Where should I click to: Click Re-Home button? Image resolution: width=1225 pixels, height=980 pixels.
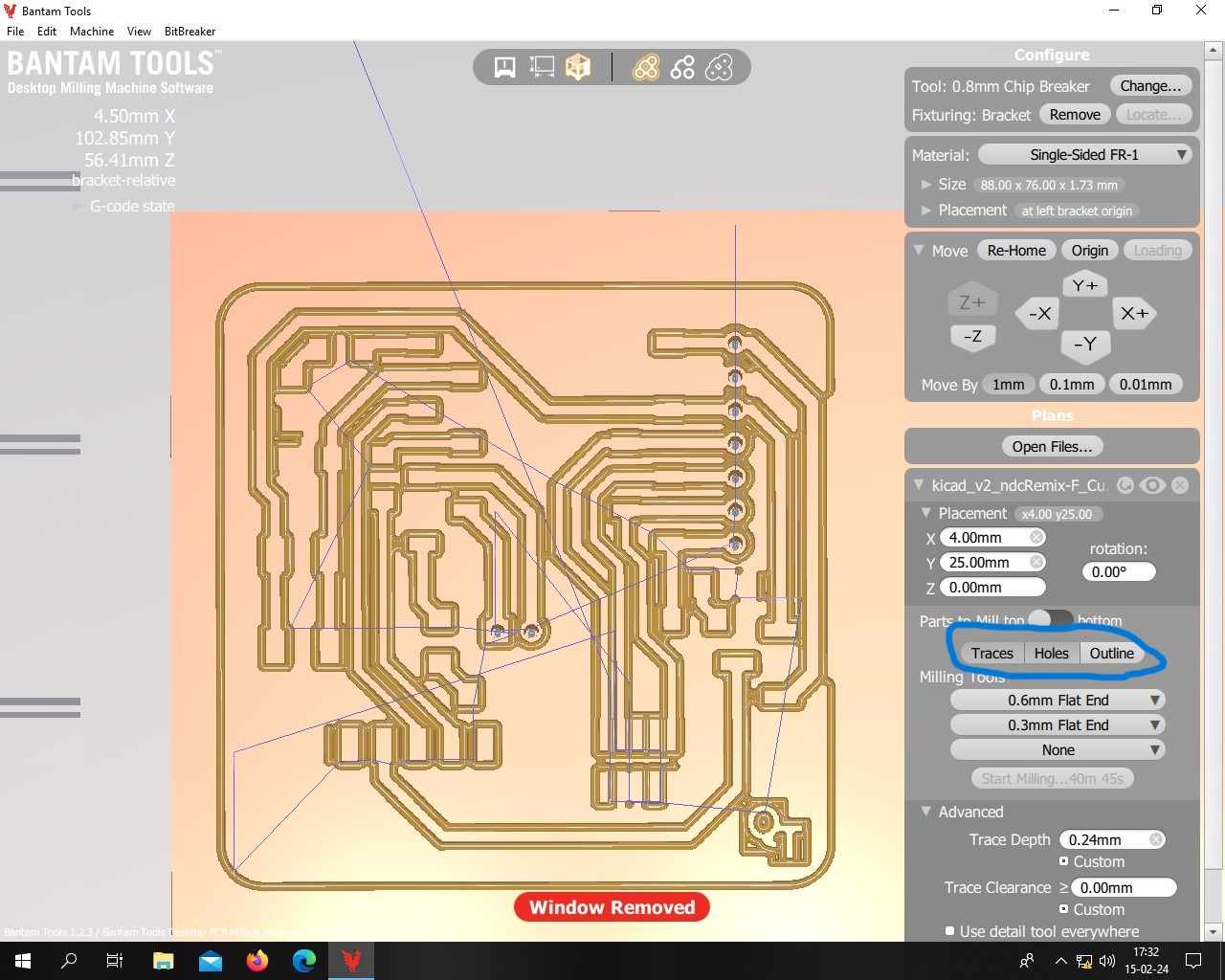click(x=1016, y=250)
